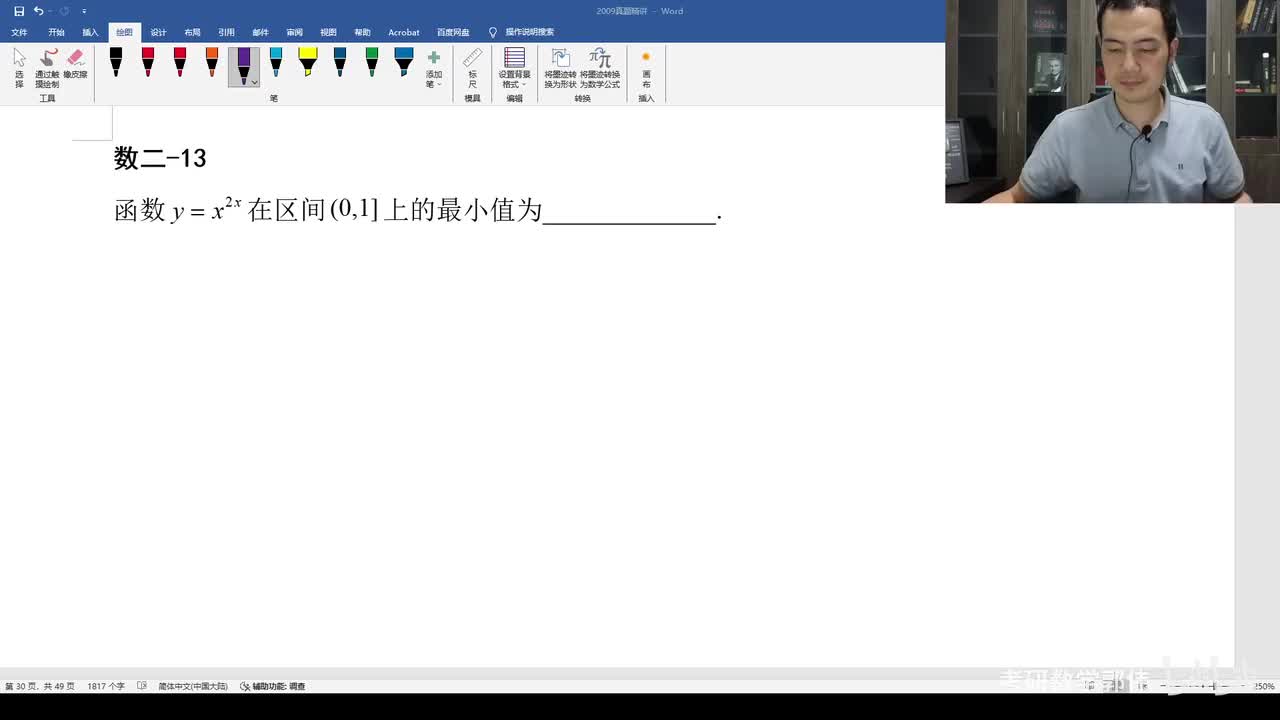1280x720 pixels.
Task: Open the 邮件 ribbon tab
Action: 260,32
